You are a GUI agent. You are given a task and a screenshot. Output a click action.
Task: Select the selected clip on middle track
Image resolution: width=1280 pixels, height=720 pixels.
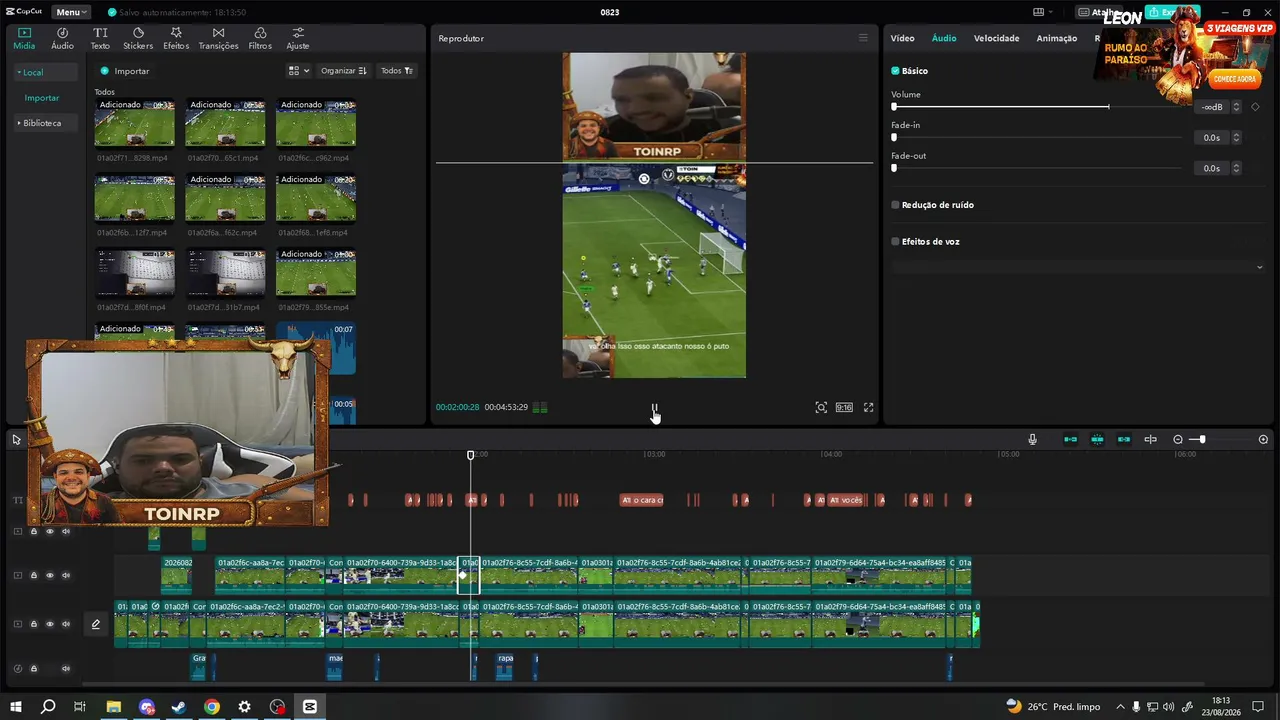468,575
